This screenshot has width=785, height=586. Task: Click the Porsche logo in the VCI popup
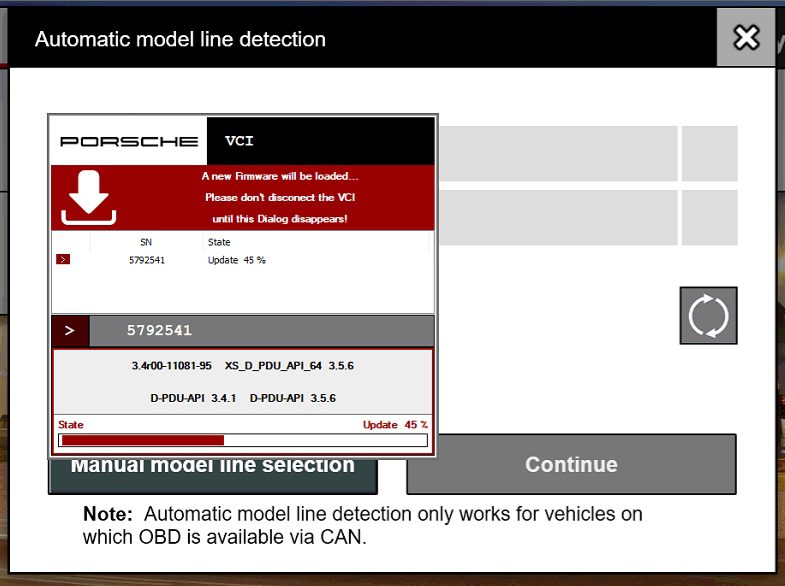tap(129, 141)
